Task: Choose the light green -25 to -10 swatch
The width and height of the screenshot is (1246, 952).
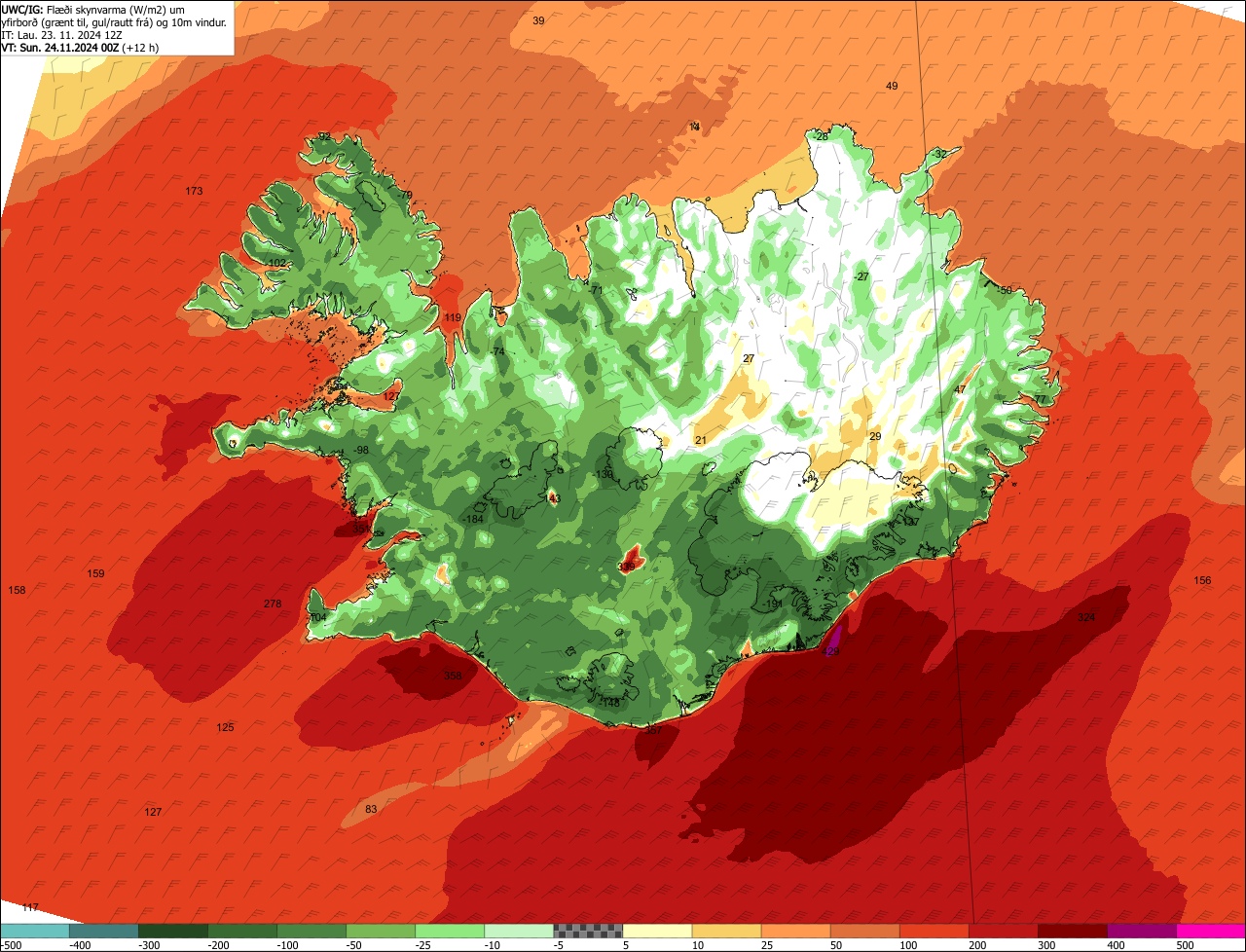Action: click(x=450, y=931)
